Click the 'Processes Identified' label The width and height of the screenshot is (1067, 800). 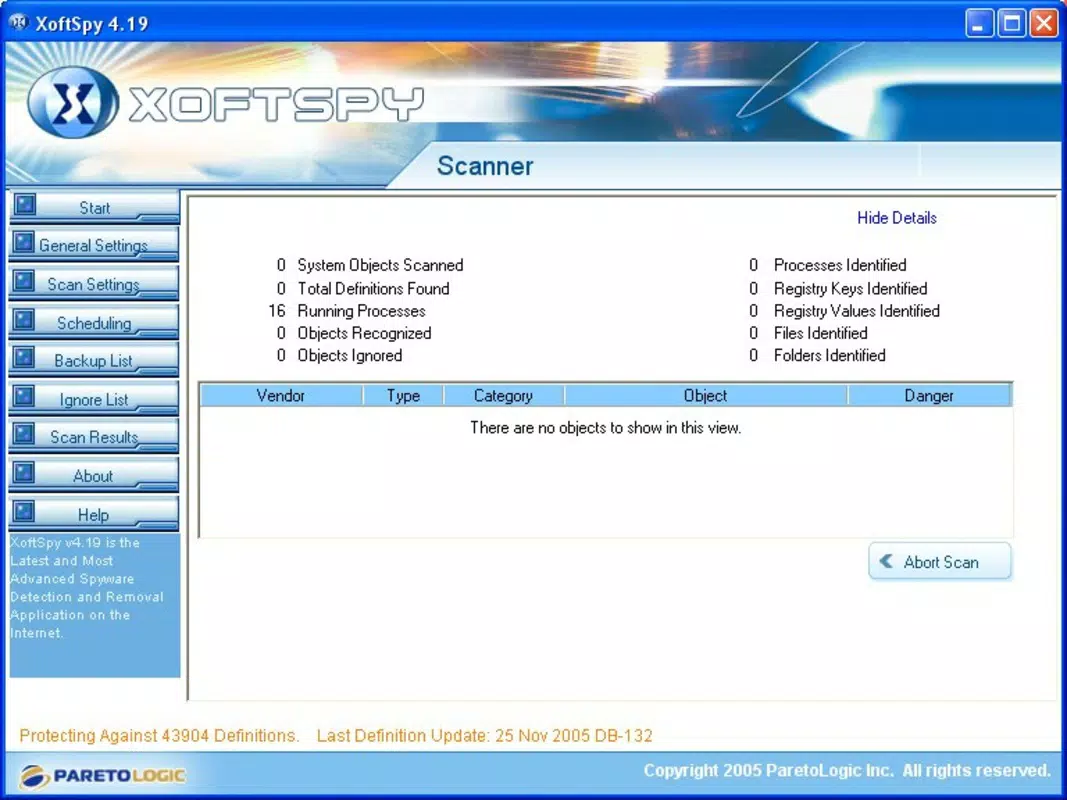point(840,265)
